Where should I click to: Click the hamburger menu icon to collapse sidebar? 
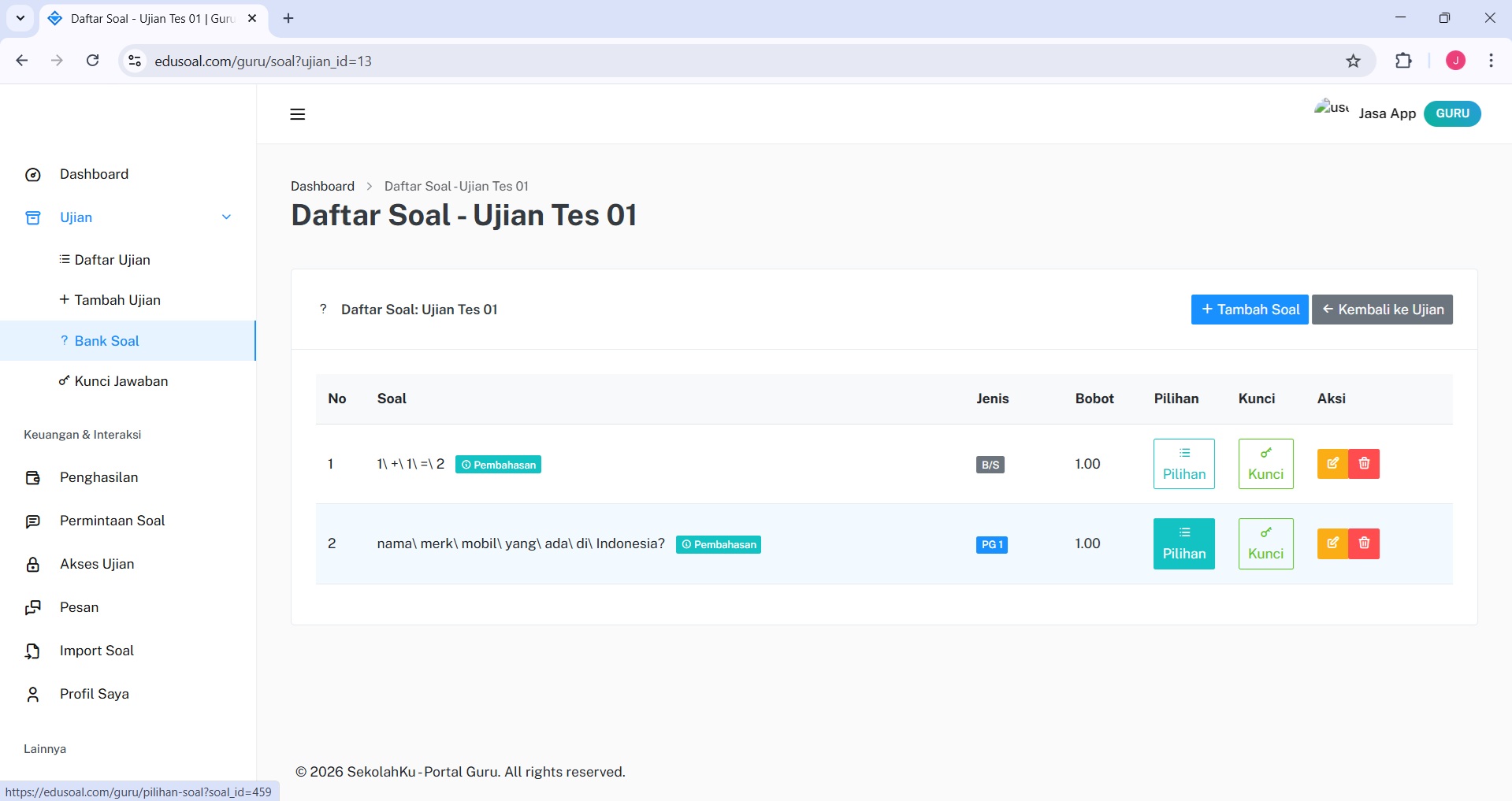[x=297, y=114]
